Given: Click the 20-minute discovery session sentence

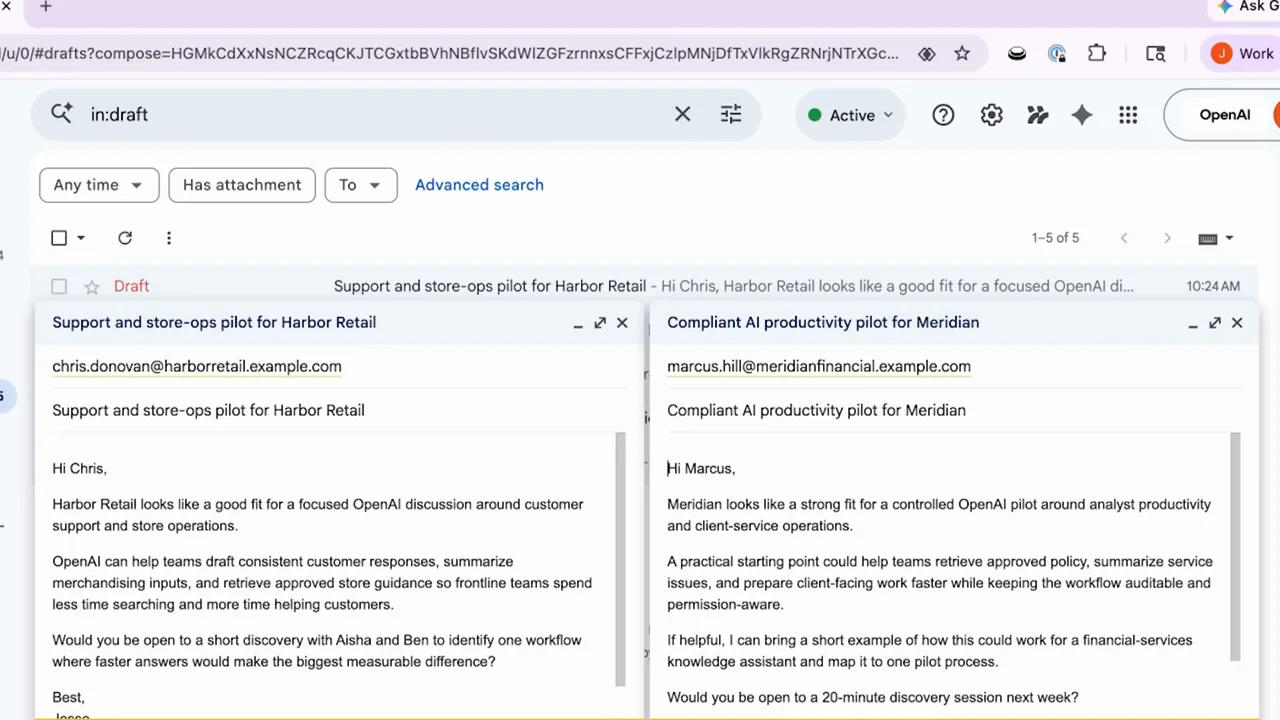Looking at the screenshot, I should [873, 697].
